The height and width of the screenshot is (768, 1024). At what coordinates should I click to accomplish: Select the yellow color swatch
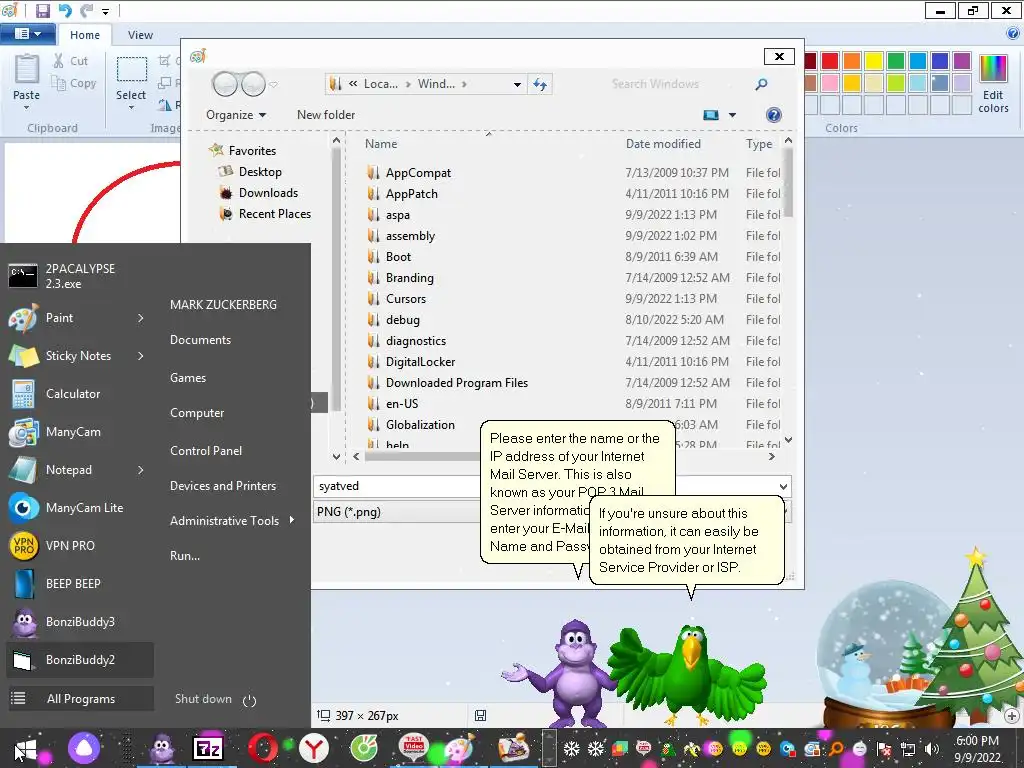click(x=874, y=61)
